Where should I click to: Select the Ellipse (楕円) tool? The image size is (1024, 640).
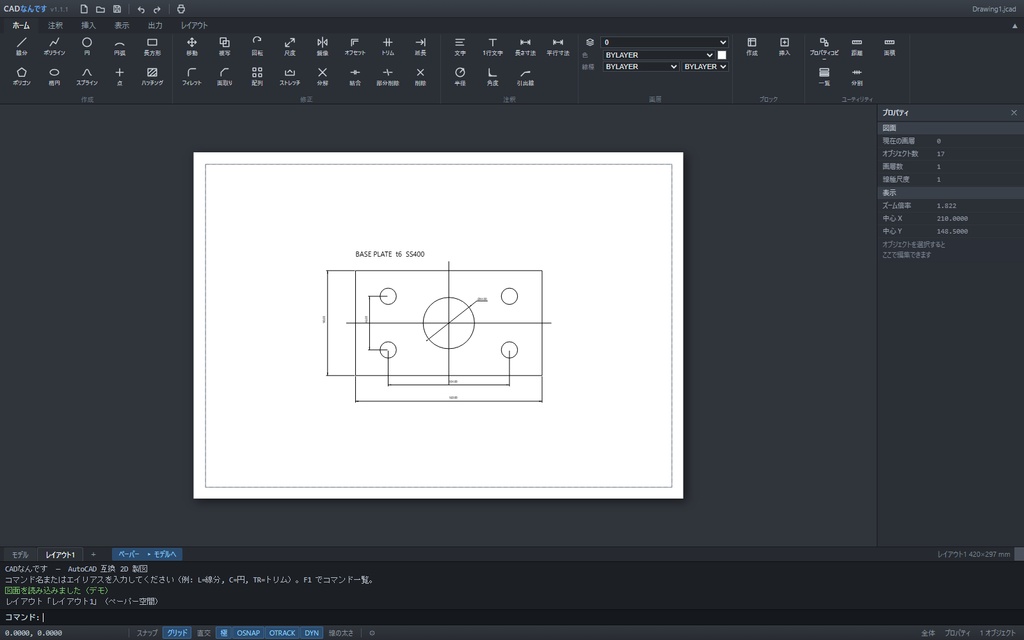coord(54,76)
